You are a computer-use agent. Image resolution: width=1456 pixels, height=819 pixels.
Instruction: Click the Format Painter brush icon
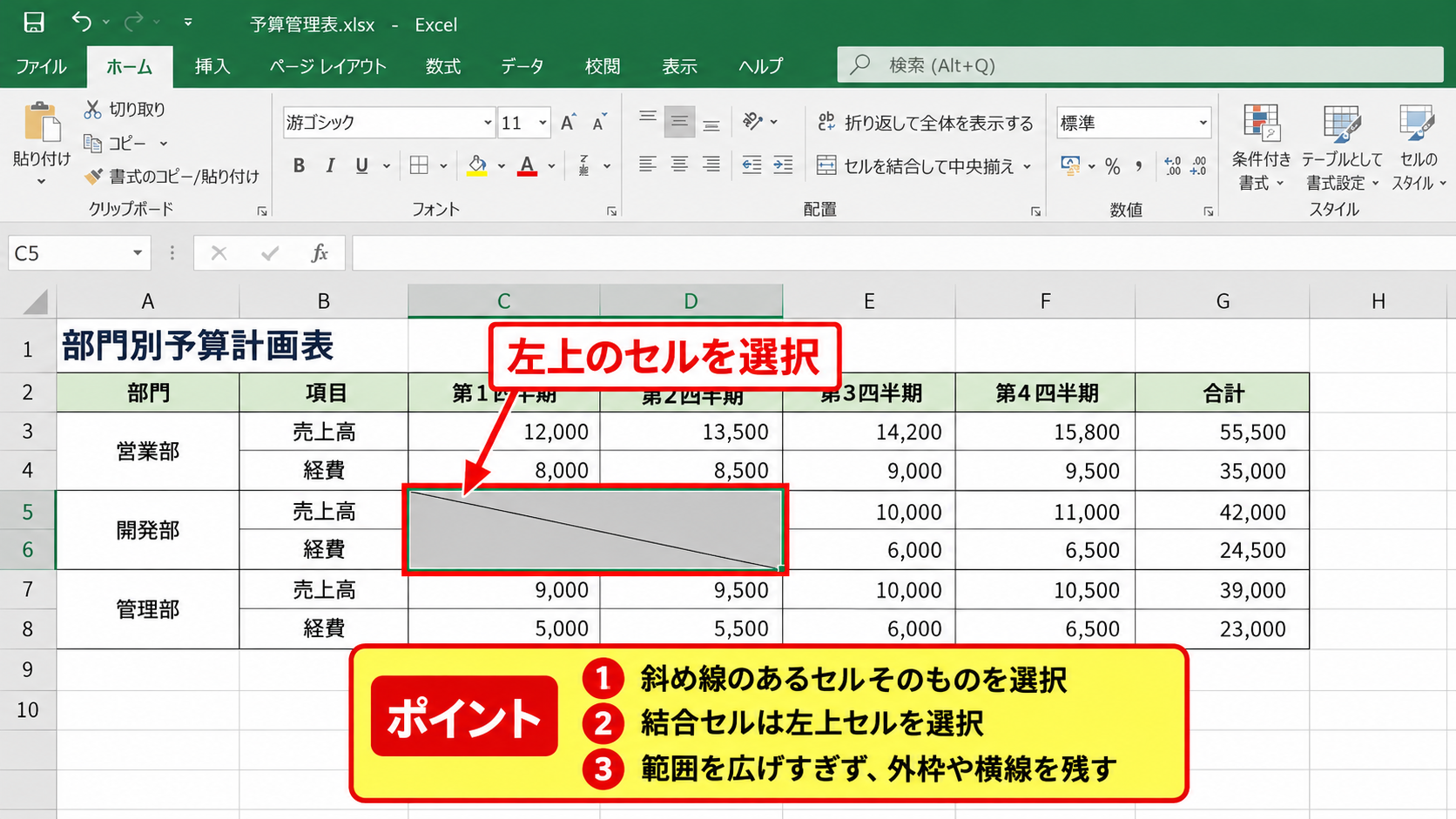pos(93,176)
